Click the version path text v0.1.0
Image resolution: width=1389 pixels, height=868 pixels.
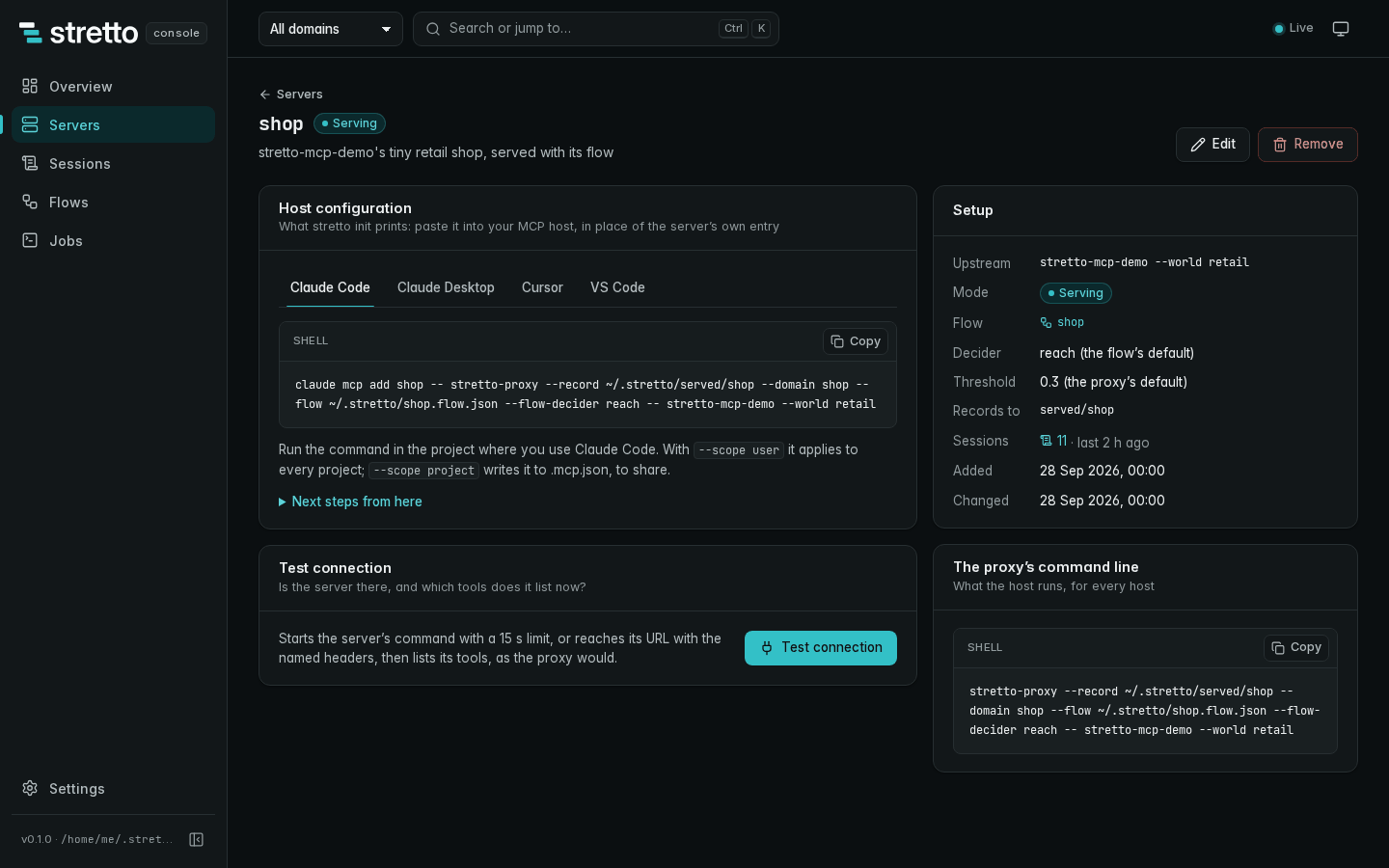pyautogui.click(x=97, y=839)
